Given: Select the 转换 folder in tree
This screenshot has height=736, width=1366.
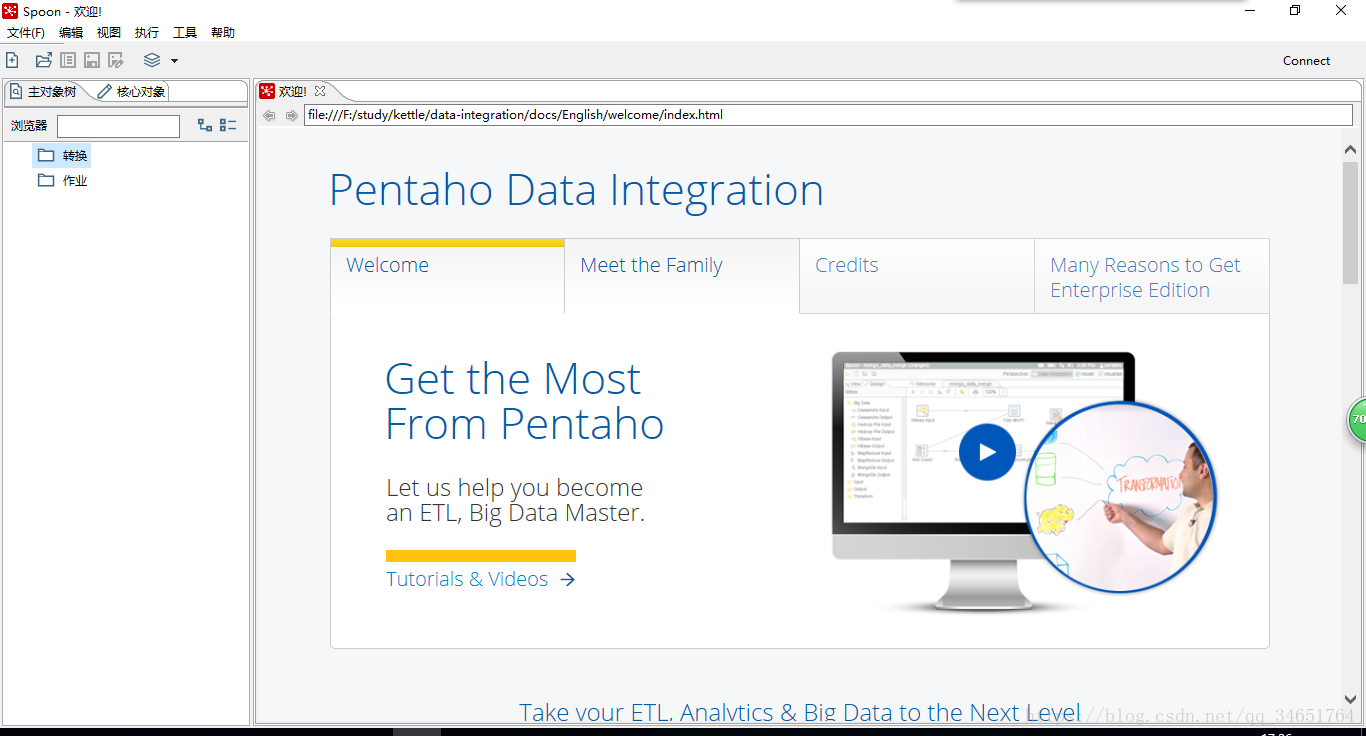Looking at the screenshot, I should [x=63, y=155].
